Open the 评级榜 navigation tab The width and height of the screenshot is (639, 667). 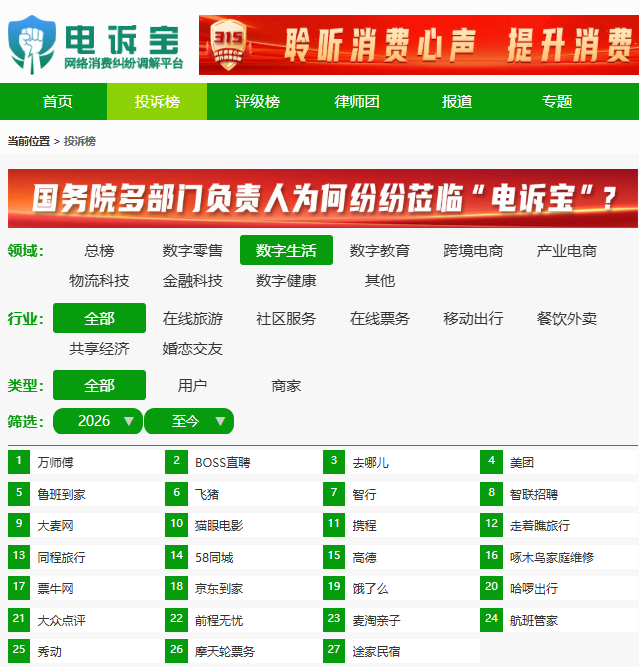click(x=257, y=102)
